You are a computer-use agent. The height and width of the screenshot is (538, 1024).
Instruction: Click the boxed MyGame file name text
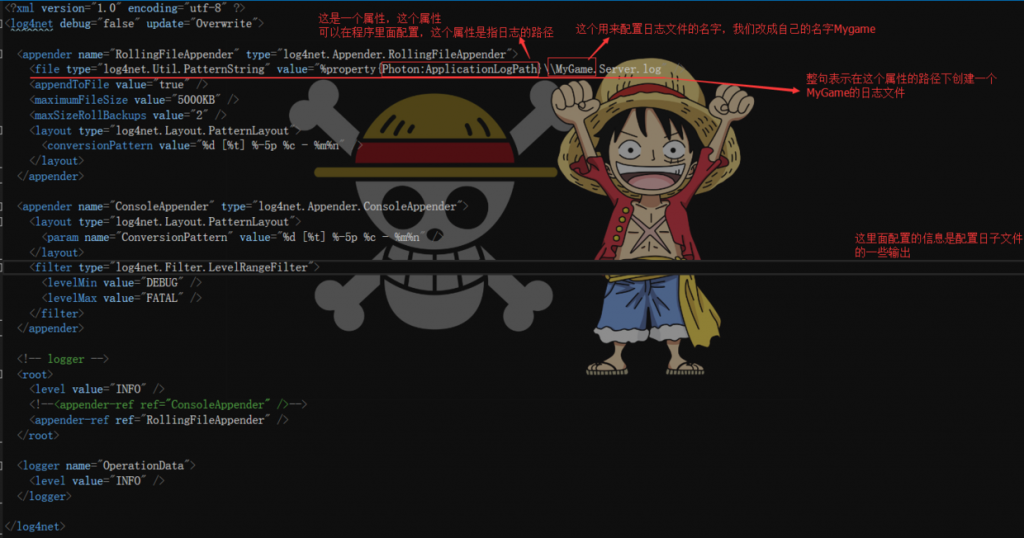574,69
